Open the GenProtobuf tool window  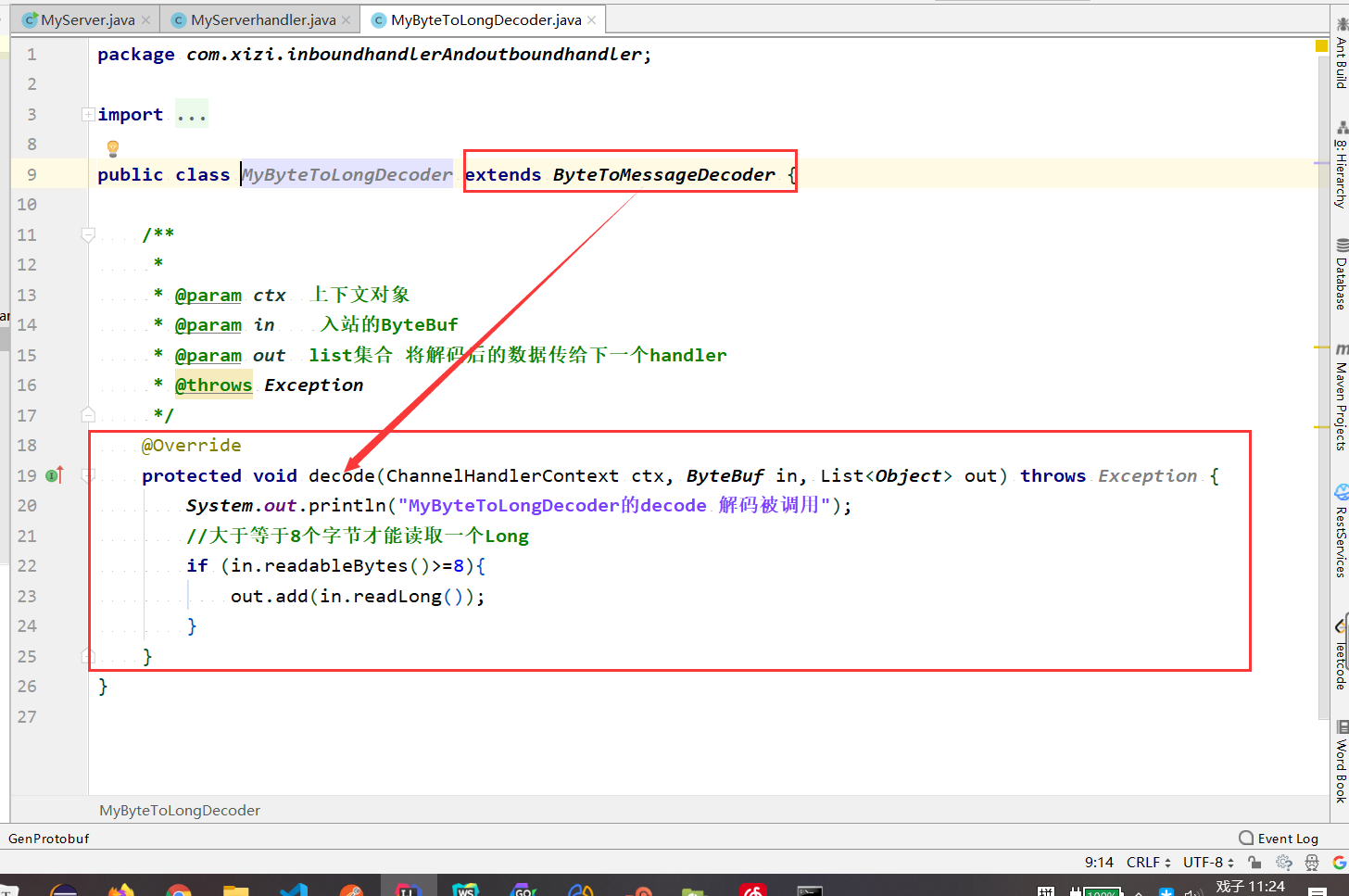click(x=49, y=839)
